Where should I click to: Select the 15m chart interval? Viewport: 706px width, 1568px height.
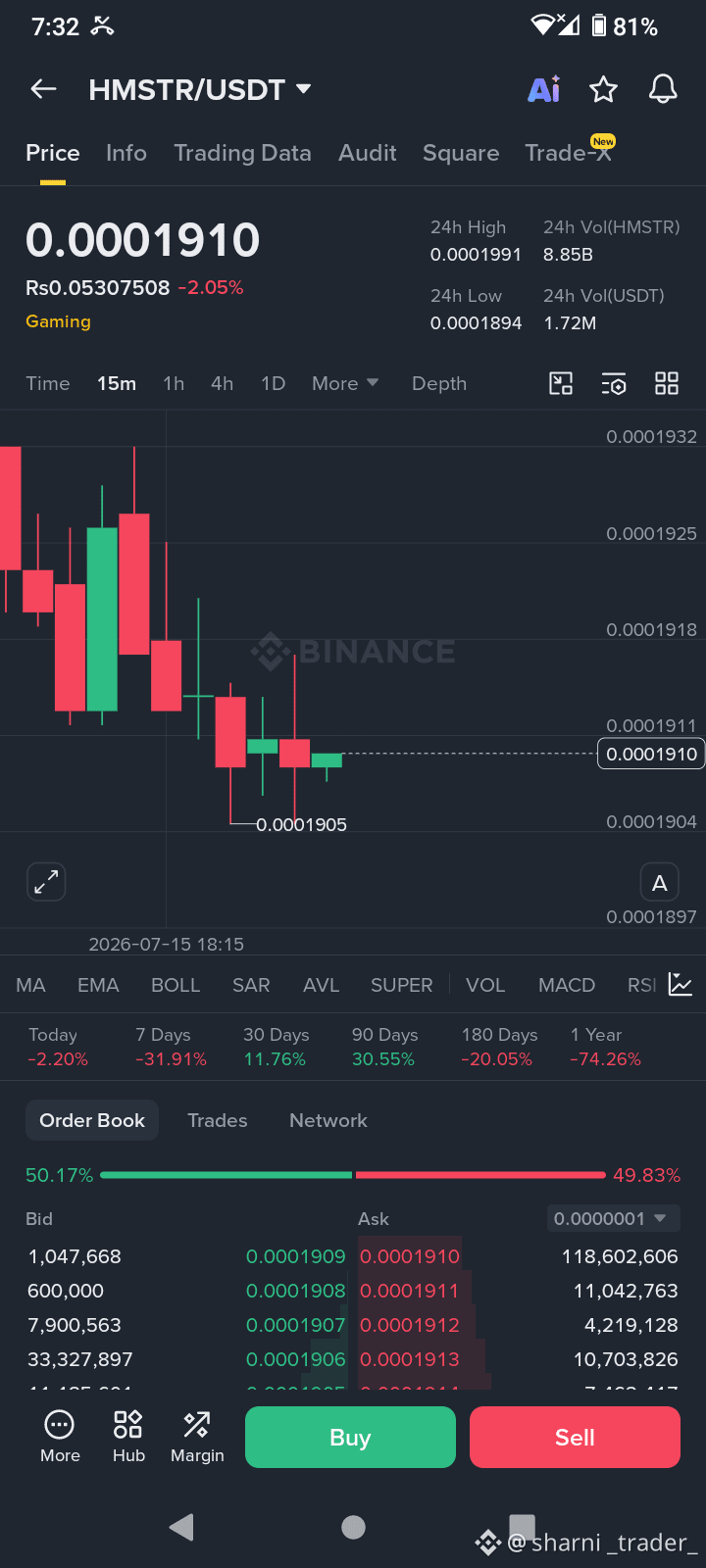click(117, 383)
